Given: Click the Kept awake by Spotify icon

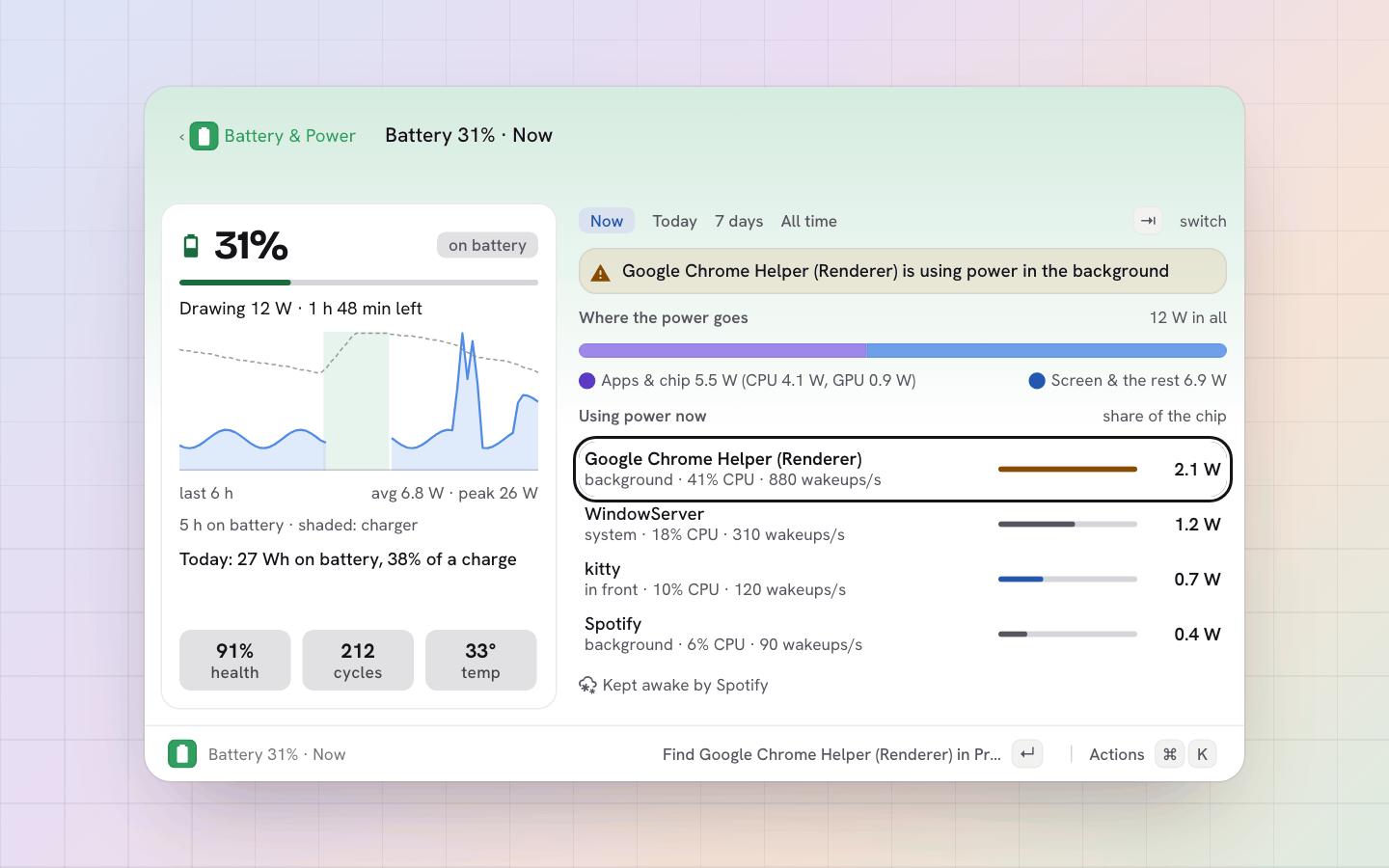Looking at the screenshot, I should [587, 686].
